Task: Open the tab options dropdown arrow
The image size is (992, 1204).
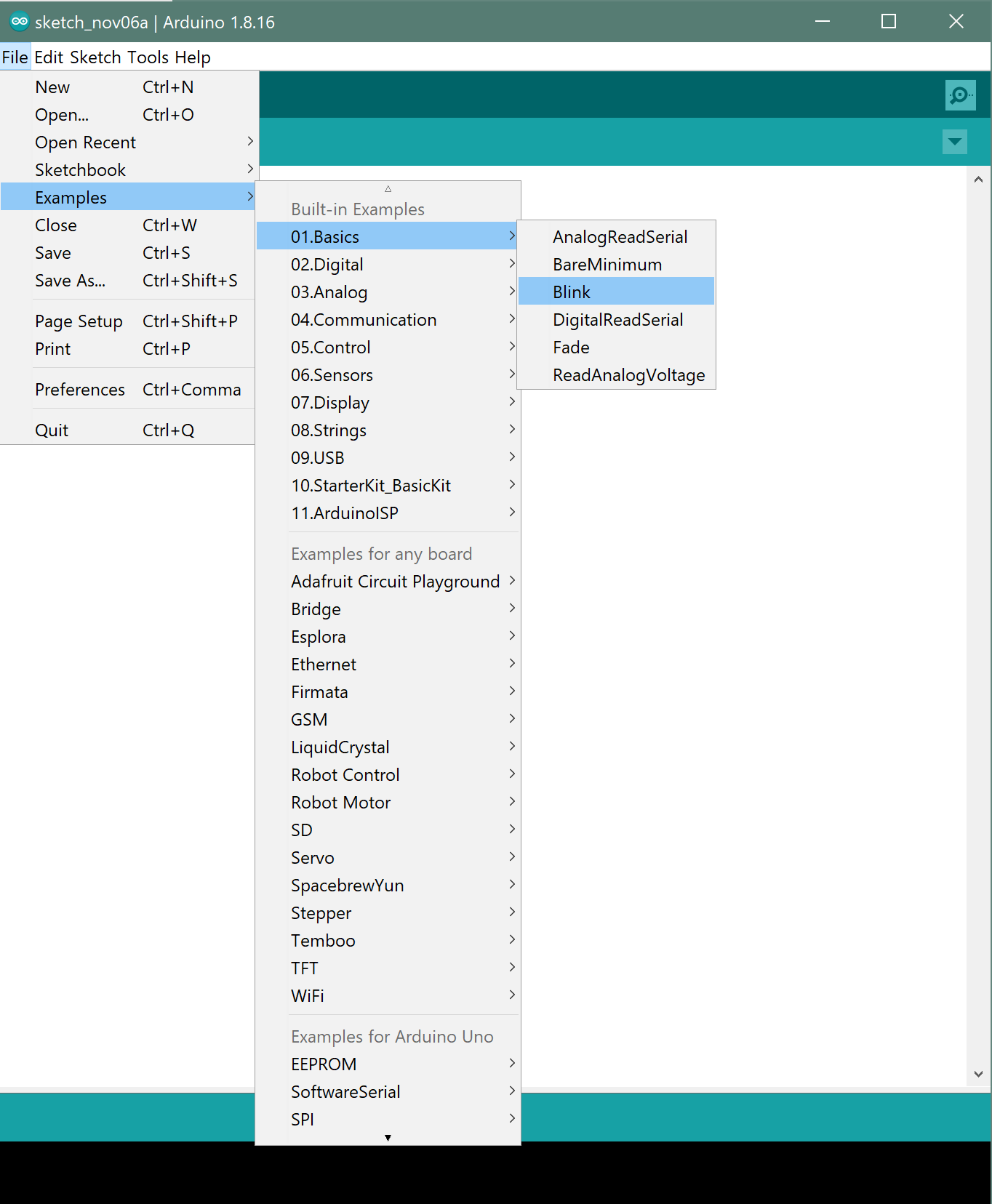Action: pyautogui.click(x=954, y=142)
